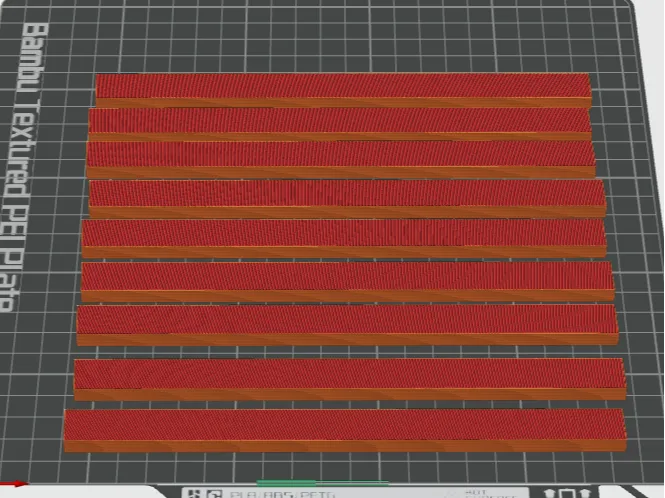This screenshot has width=665, height=498.
Task: Click the orange side face of topmost bar
Action: click(344, 103)
